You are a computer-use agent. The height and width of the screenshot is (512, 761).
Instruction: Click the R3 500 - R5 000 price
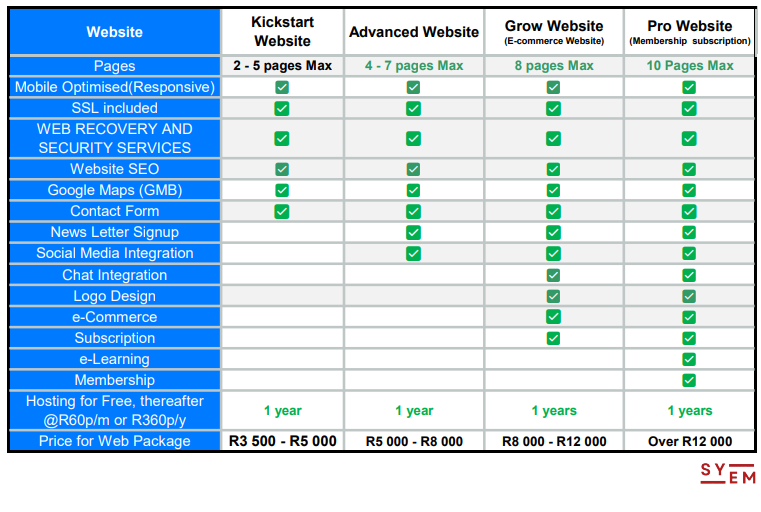(282, 441)
